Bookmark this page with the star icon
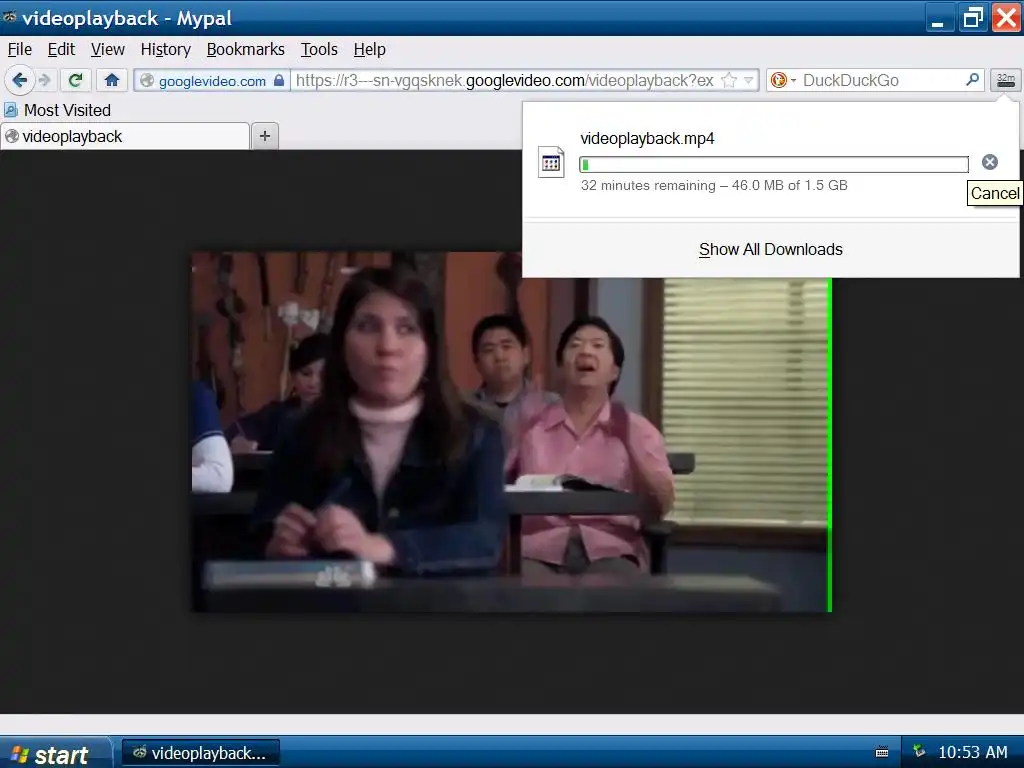 click(729, 80)
